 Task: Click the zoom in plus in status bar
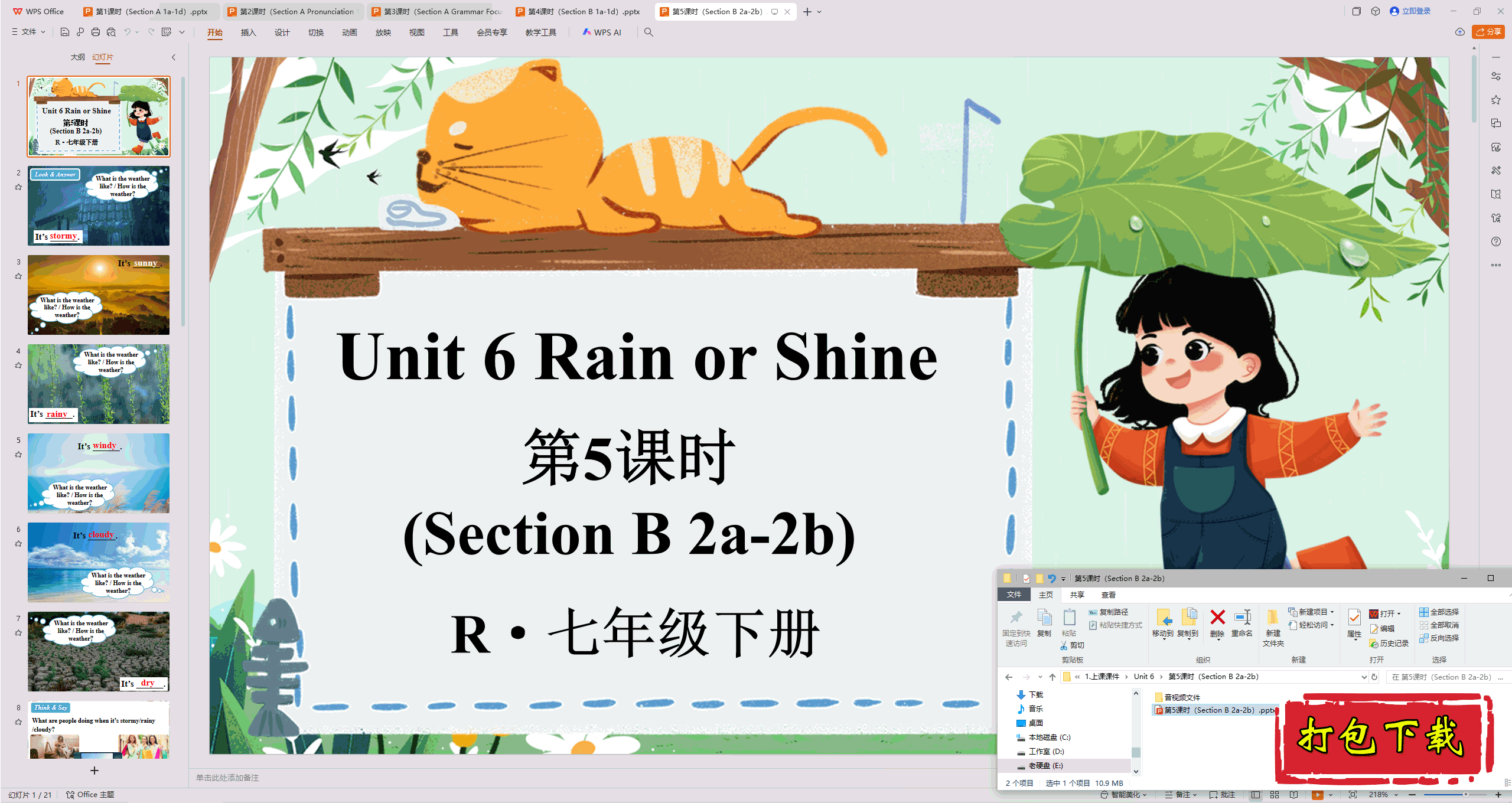click(1498, 795)
